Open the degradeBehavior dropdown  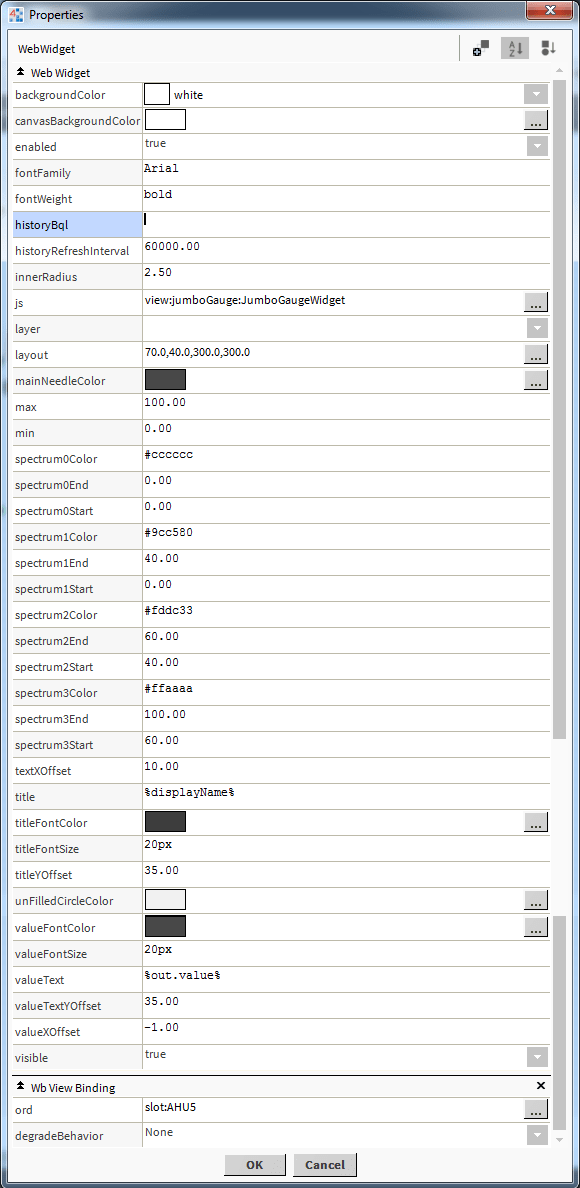click(537, 1135)
